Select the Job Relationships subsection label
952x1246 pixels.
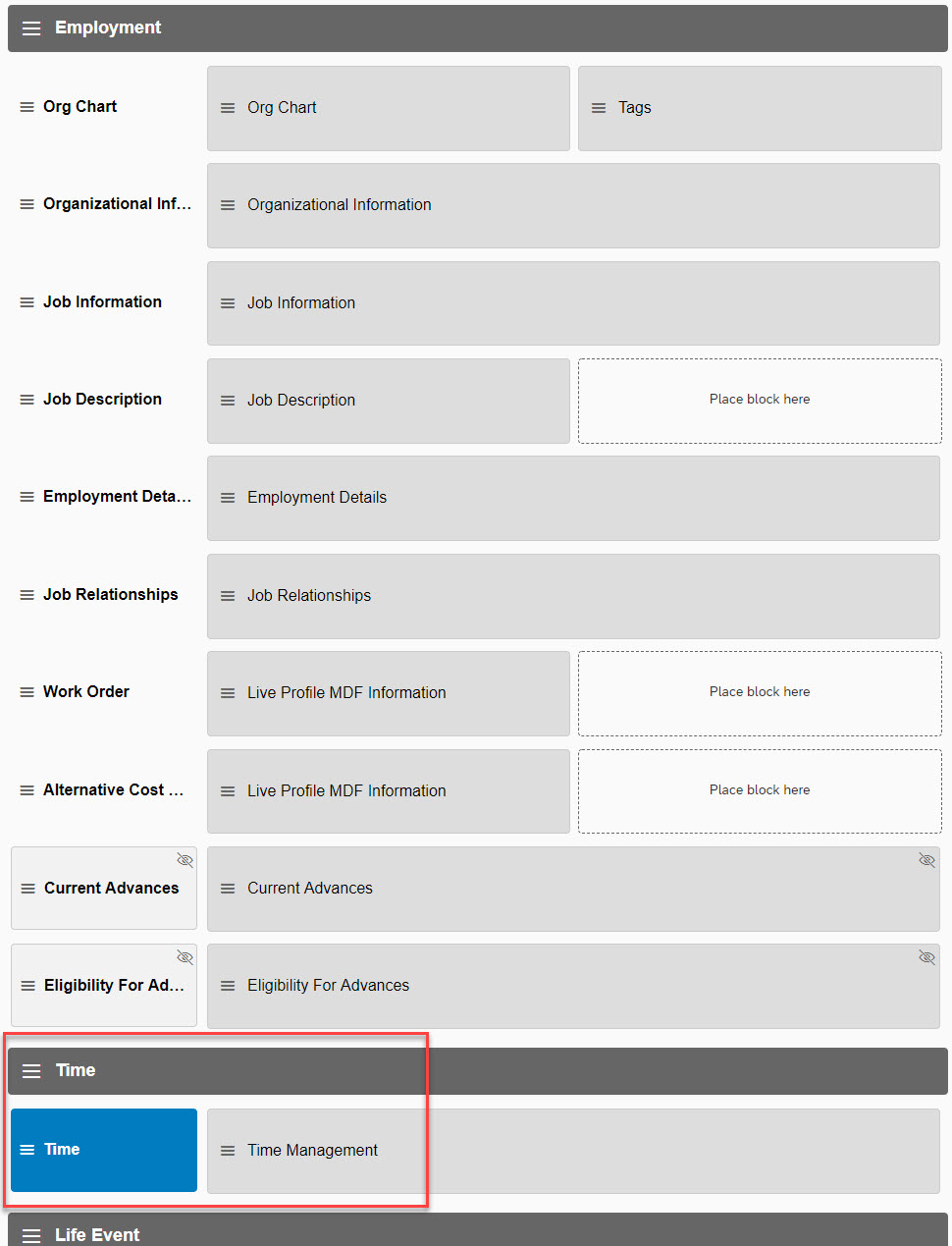point(111,595)
